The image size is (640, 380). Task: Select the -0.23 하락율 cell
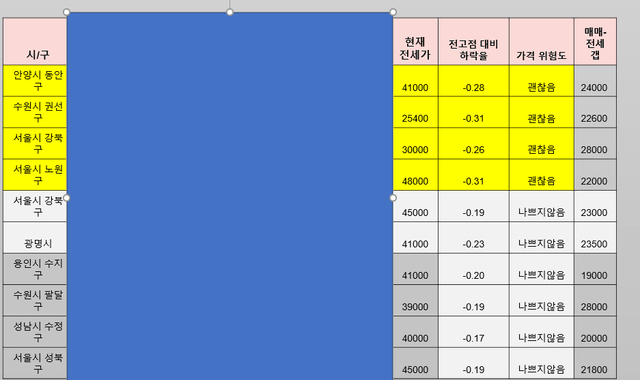pyautogui.click(x=473, y=238)
